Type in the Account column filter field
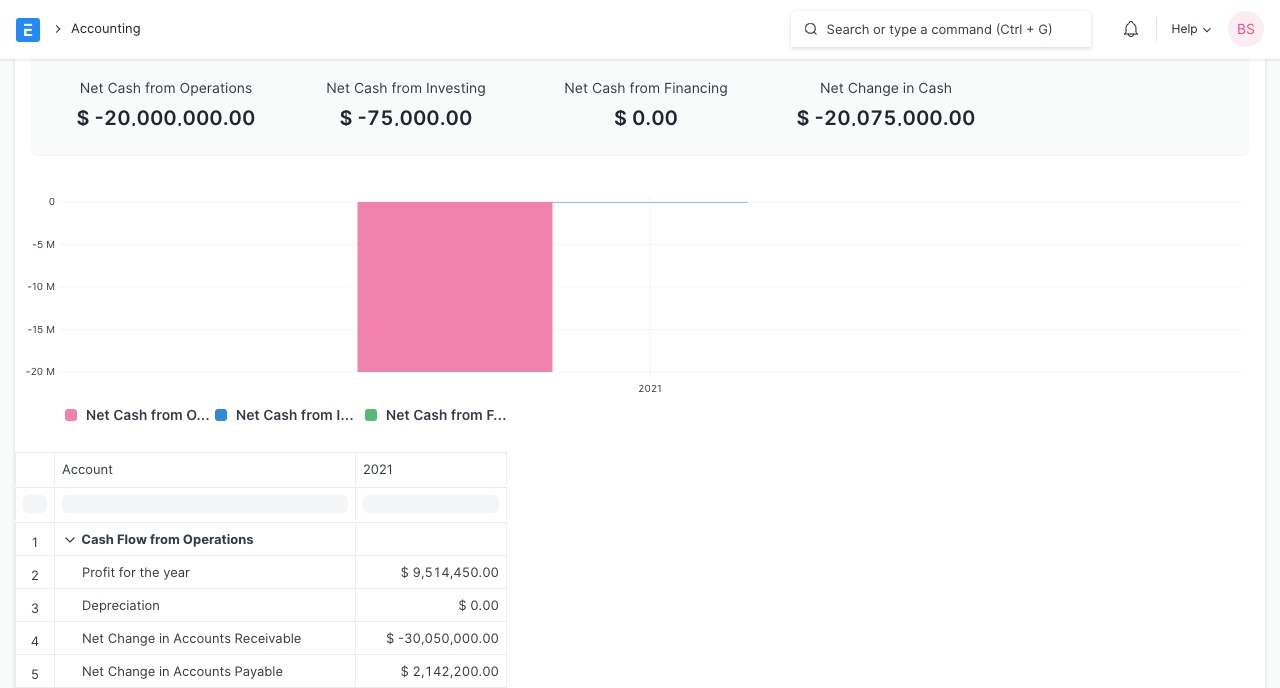 [x=204, y=504]
